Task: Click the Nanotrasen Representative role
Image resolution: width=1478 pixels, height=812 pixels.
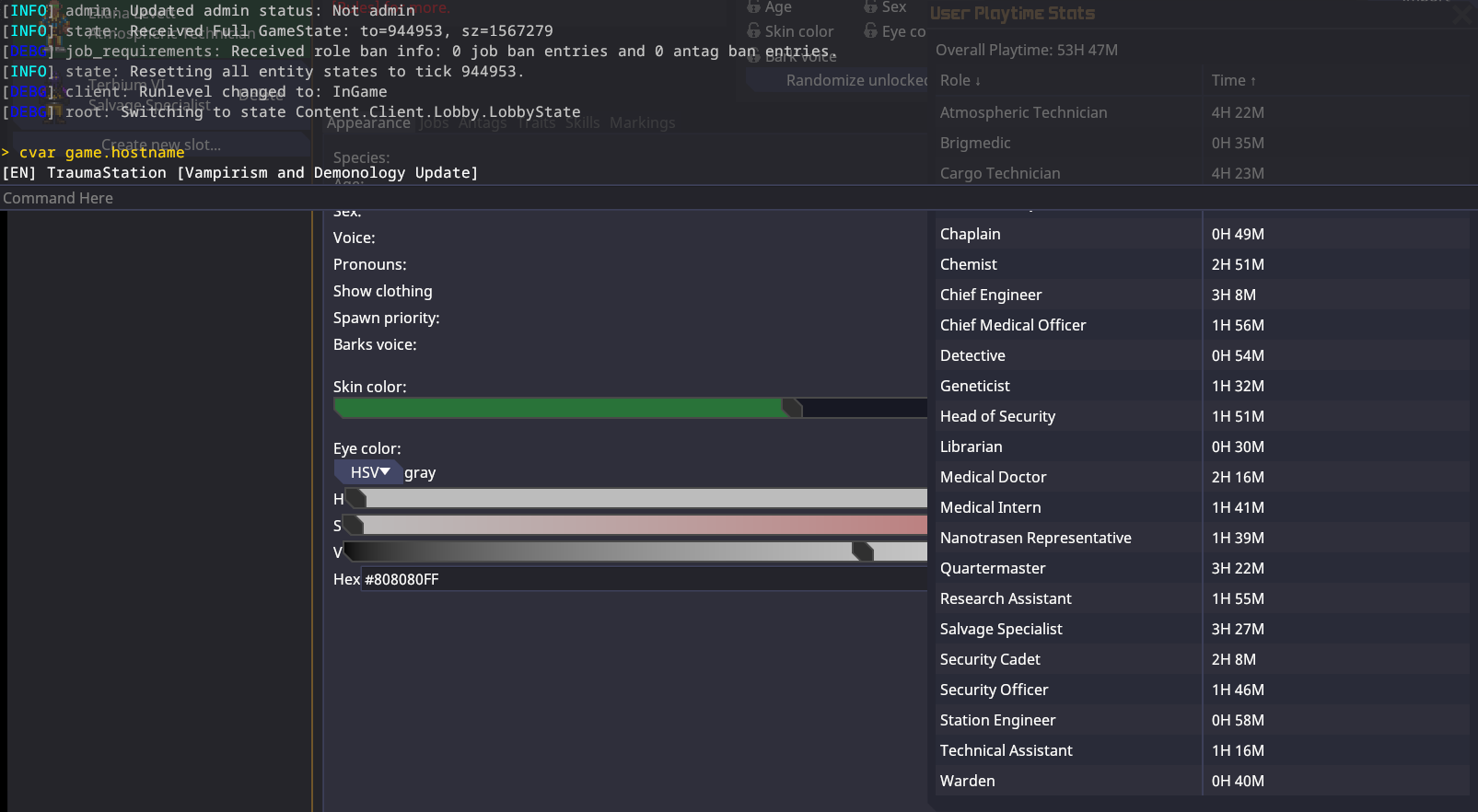Action: click(1036, 538)
